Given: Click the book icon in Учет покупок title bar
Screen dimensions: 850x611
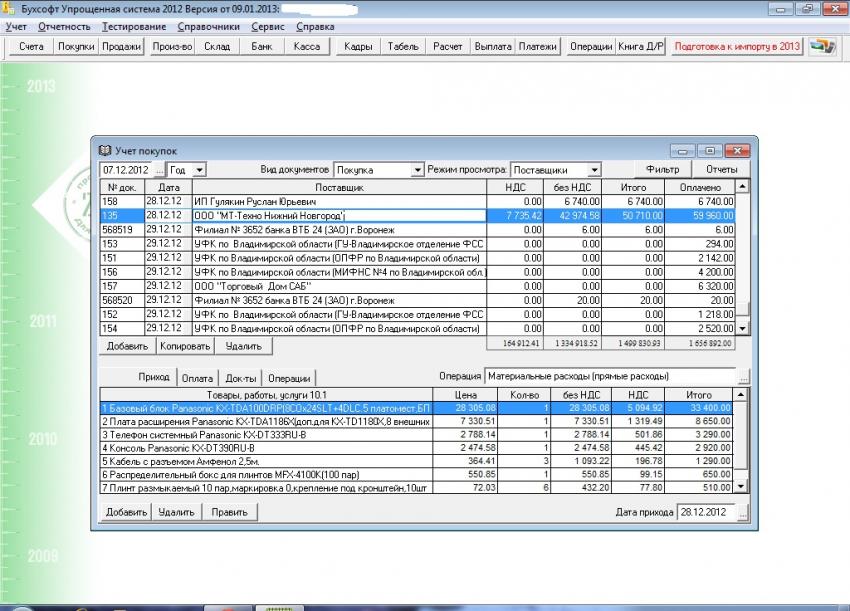Looking at the screenshot, I should [106, 150].
